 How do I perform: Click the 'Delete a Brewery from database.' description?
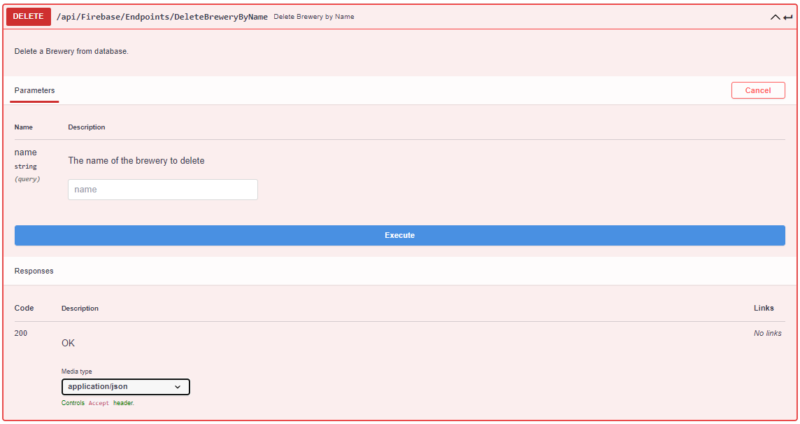click(x=71, y=51)
